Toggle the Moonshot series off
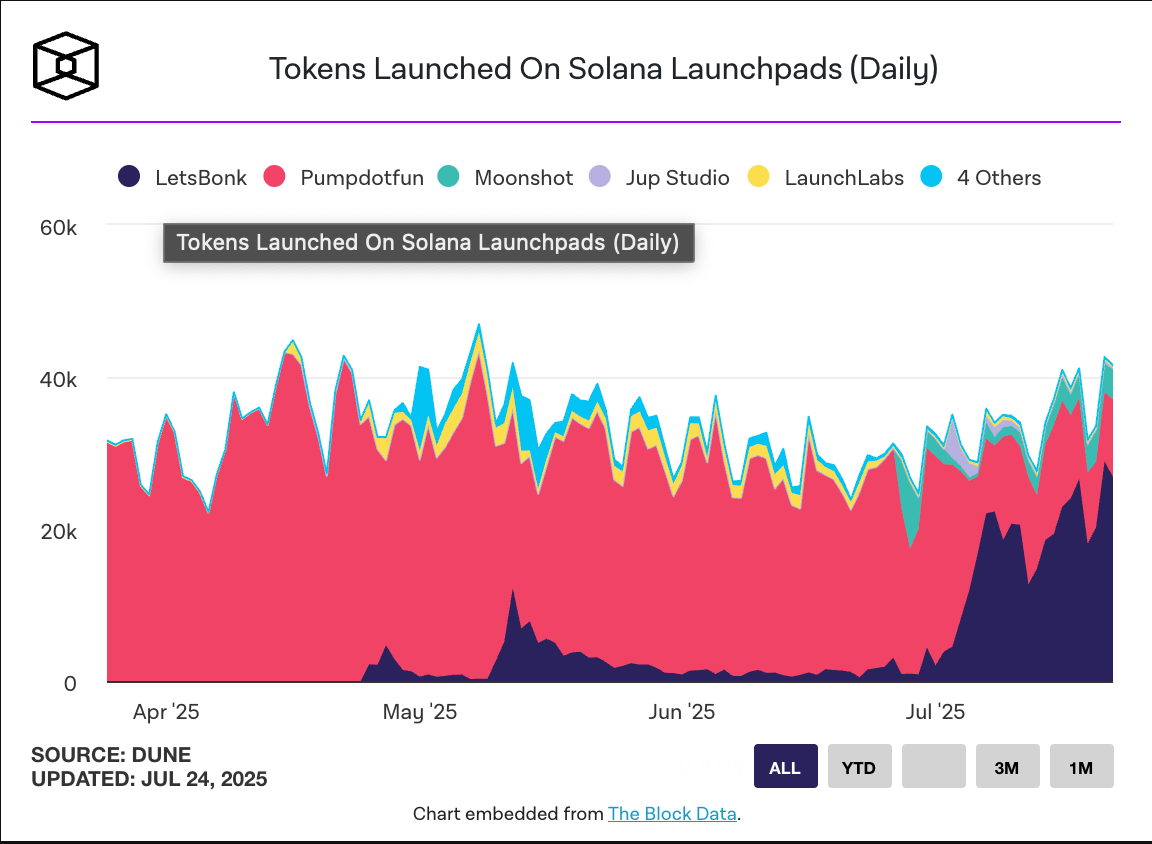The width and height of the screenshot is (1152, 844). 523,177
